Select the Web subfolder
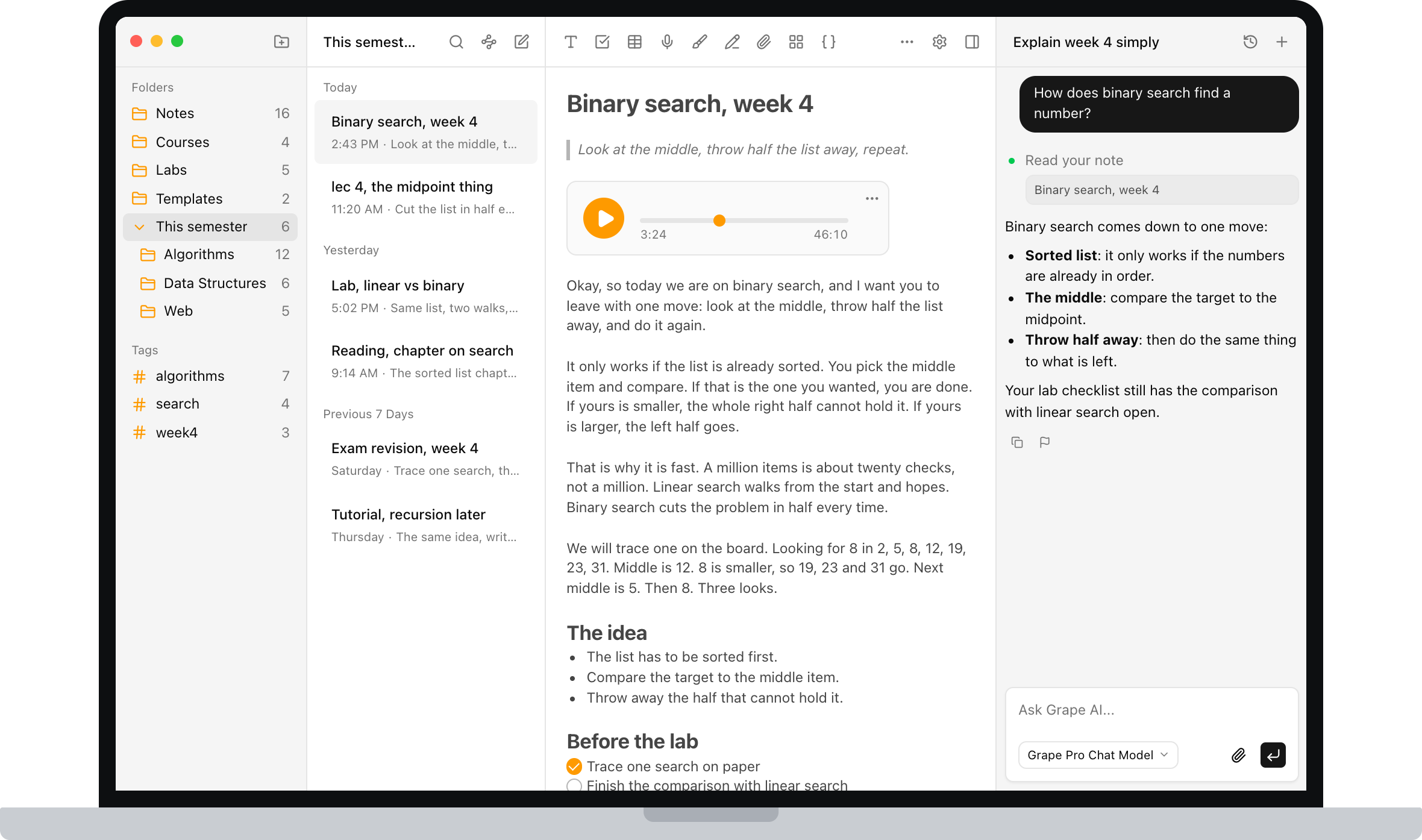Viewport: 1422px width, 840px height. pyautogui.click(x=210, y=311)
